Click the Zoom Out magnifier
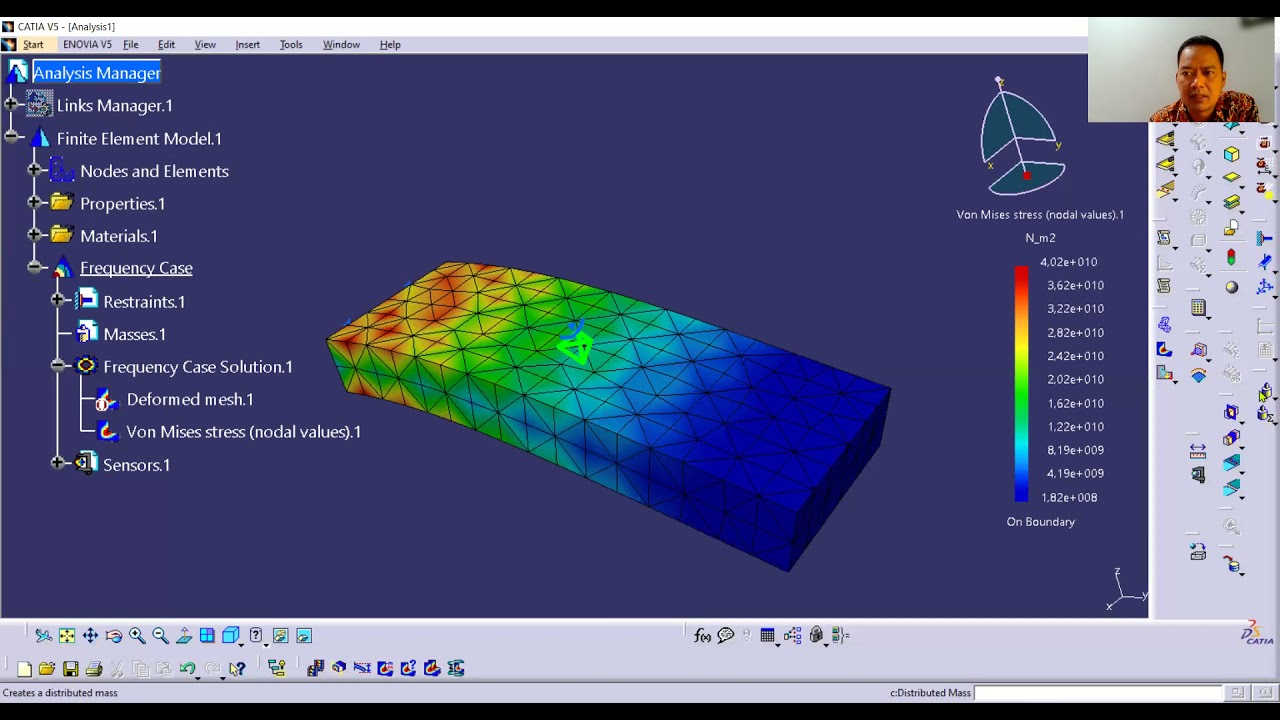Viewport: 1280px width, 720px height. (160, 636)
